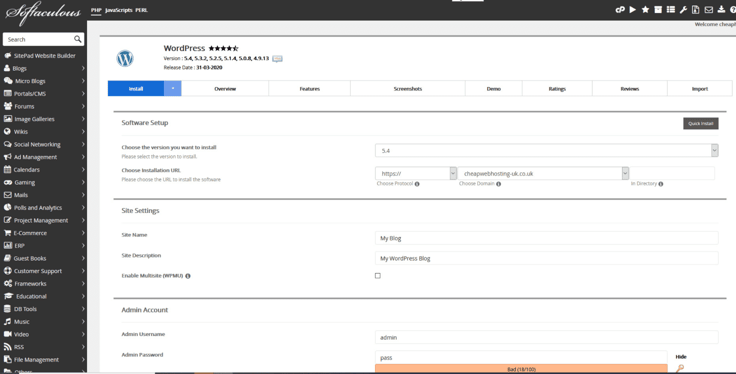Expand the Blogs category

pos(43,68)
